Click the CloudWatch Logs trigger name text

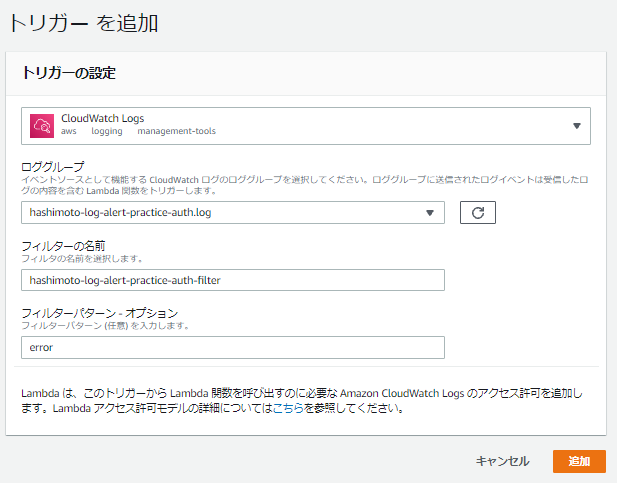pyautogui.click(x=102, y=118)
